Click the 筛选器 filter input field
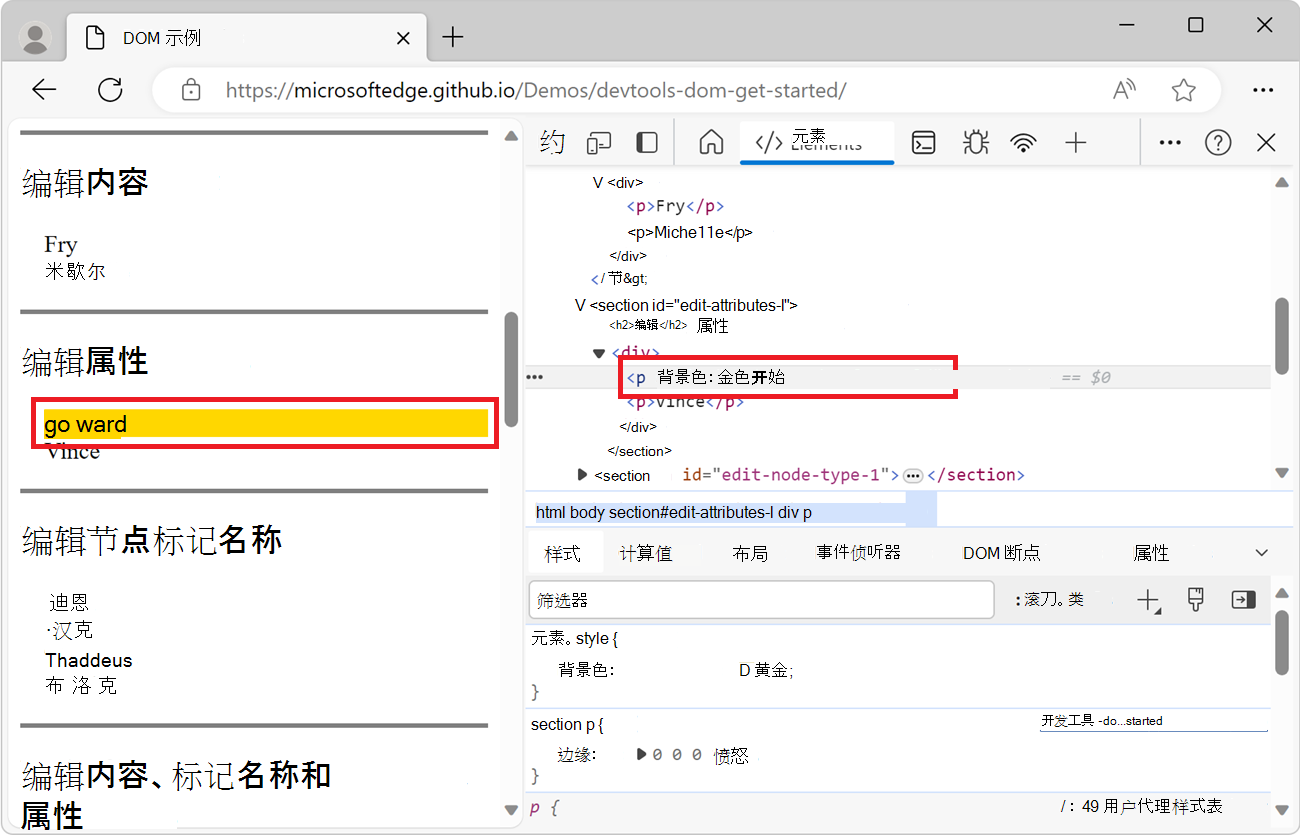 (761, 600)
